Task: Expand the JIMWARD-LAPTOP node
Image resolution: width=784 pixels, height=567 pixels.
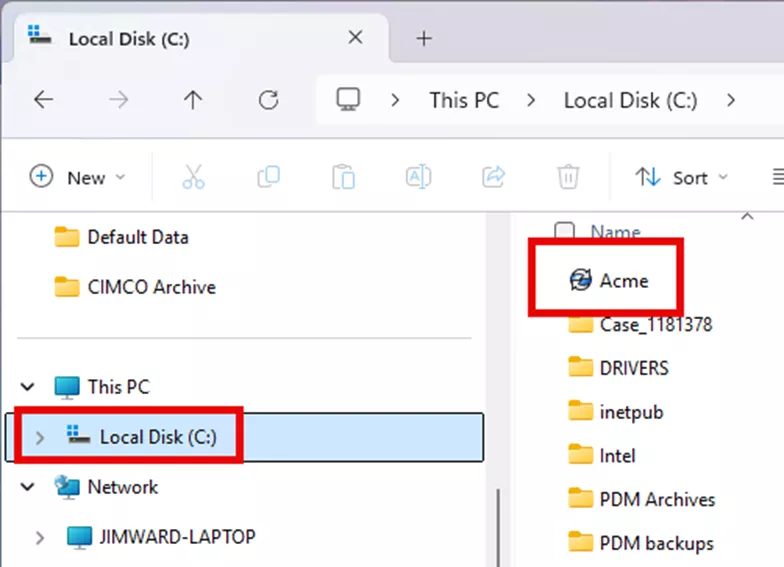Action: 40,538
